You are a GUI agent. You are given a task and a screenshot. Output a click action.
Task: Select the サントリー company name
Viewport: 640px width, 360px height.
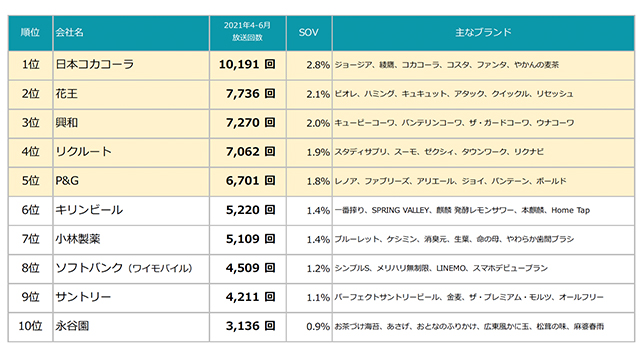pos(83,297)
